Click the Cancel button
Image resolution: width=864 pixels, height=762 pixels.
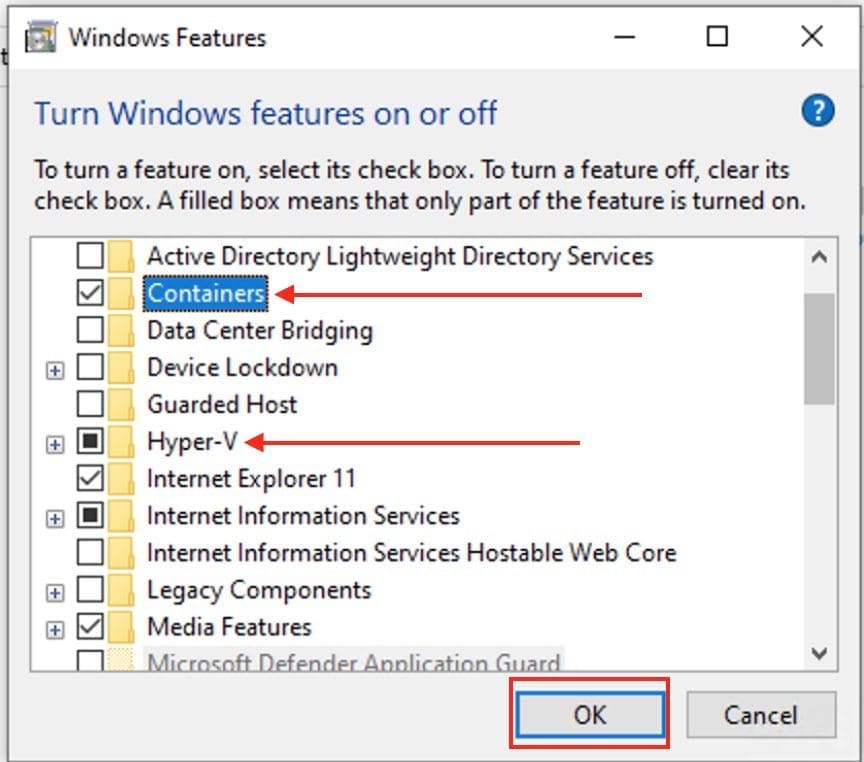click(761, 715)
